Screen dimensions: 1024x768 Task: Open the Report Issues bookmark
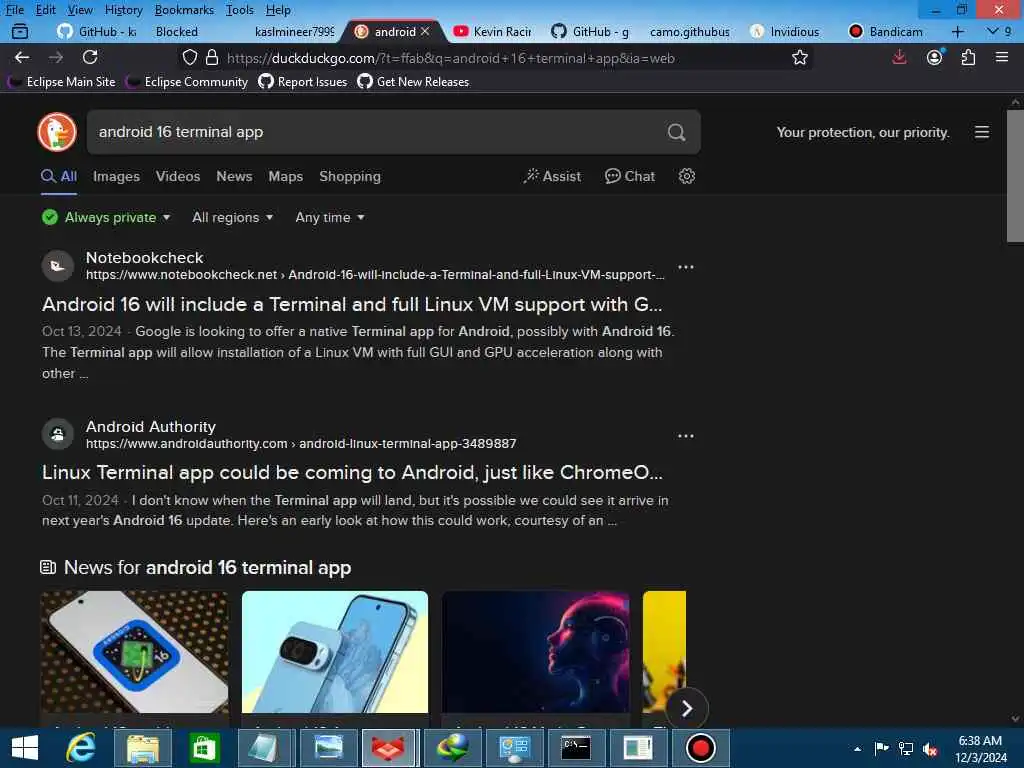click(303, 82)
